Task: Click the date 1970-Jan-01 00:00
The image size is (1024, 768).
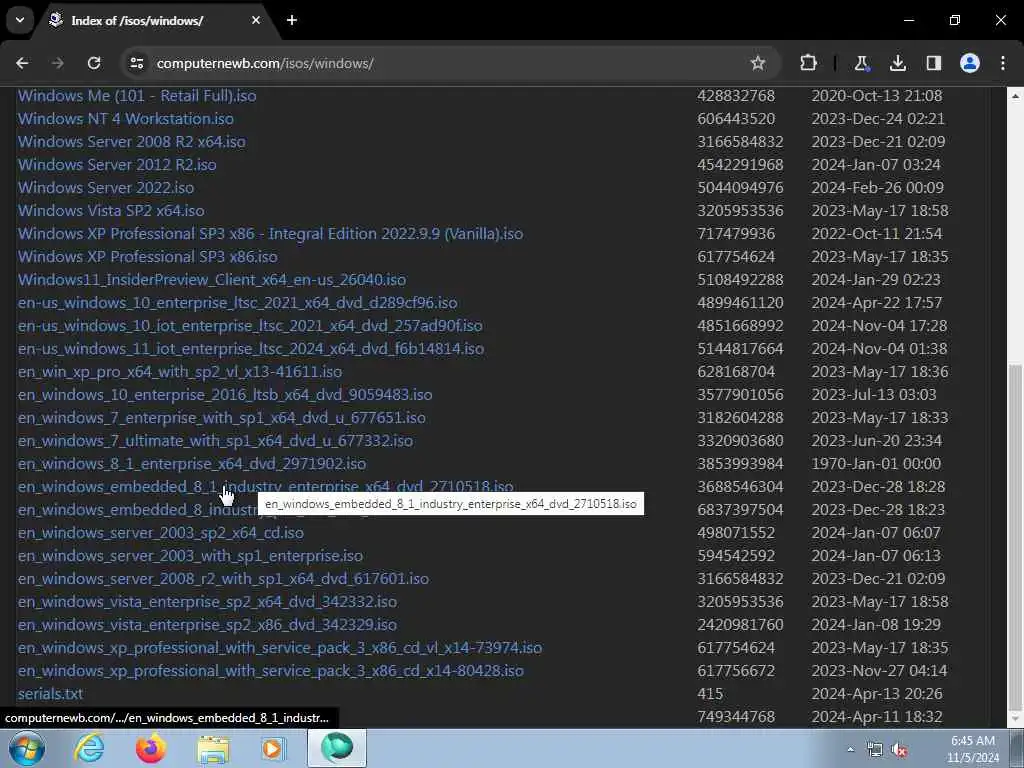Action: point(876,464)
